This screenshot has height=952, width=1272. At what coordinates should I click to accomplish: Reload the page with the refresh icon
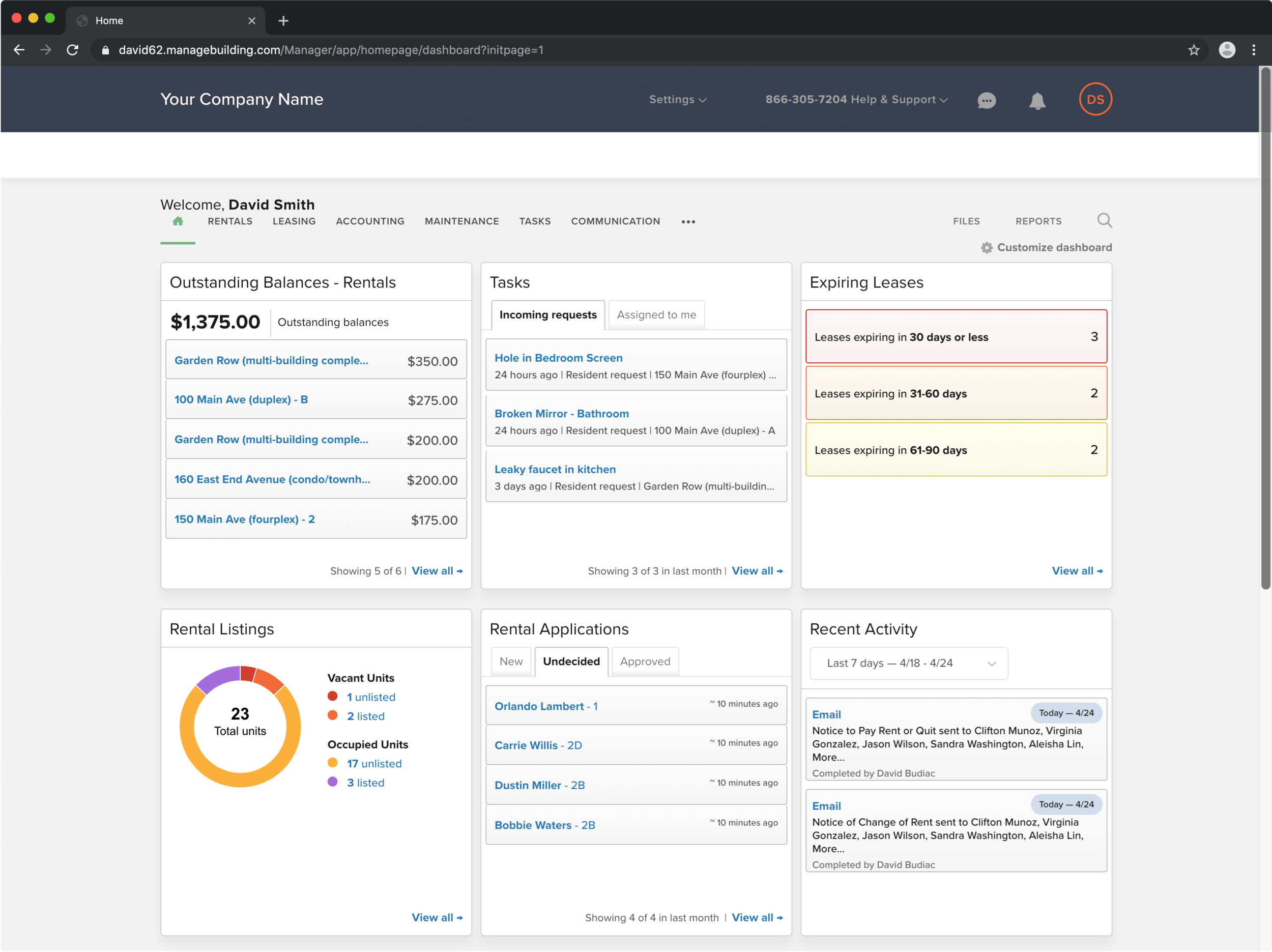click(72, 50)
